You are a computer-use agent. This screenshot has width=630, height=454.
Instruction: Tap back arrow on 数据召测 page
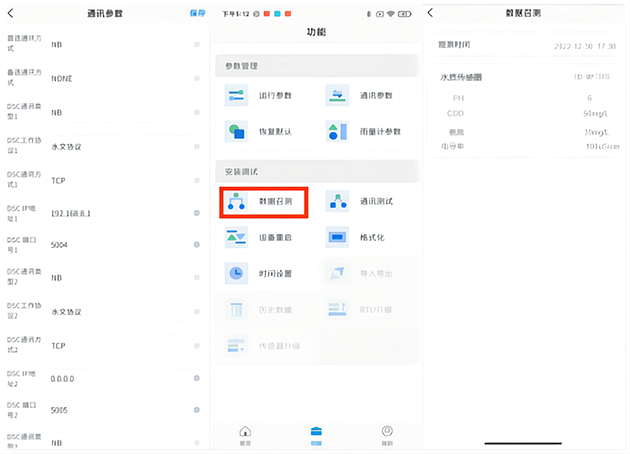pyautogui.click(x=431, y=13)
